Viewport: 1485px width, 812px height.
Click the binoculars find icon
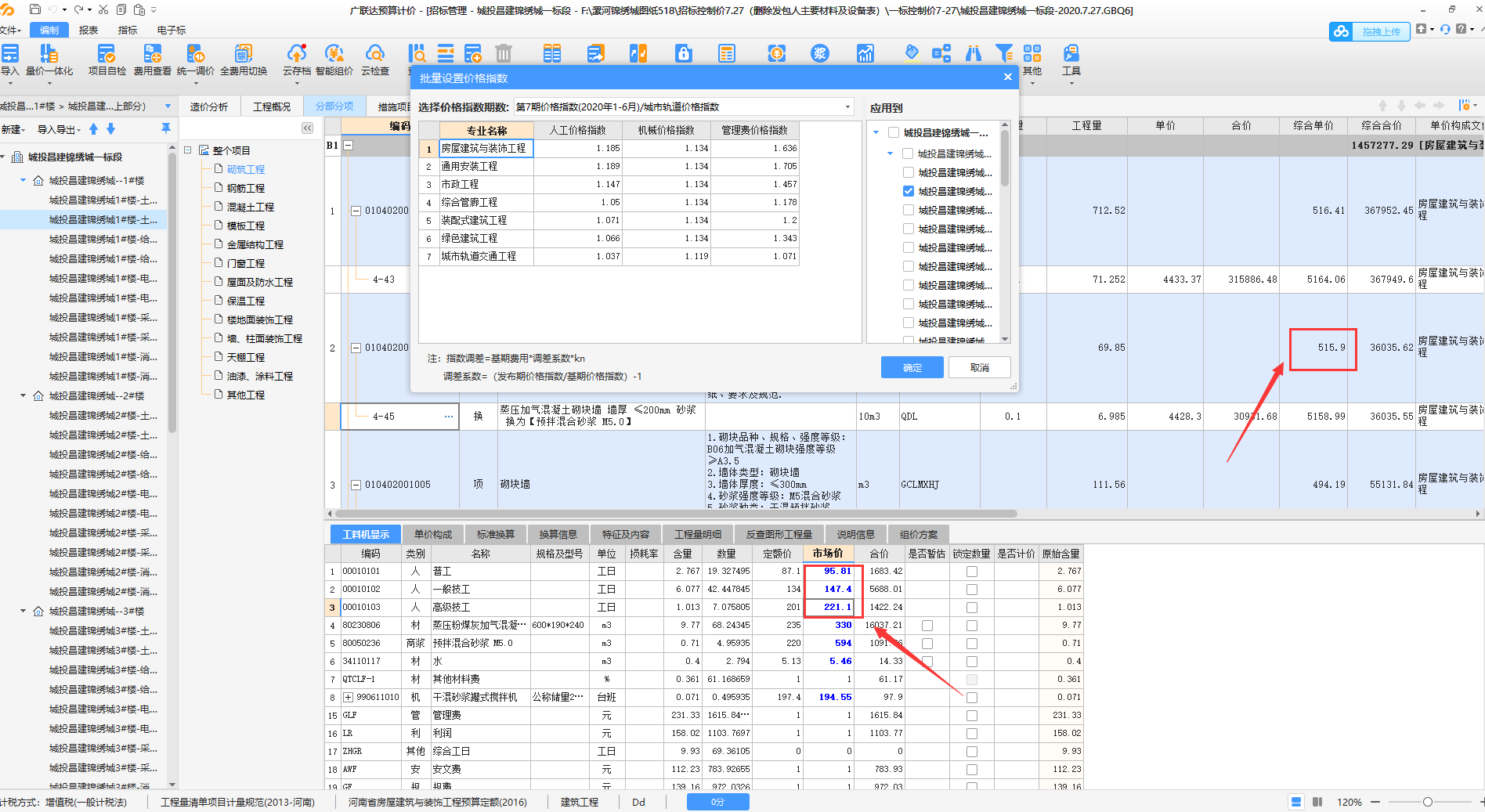point(974,53)
